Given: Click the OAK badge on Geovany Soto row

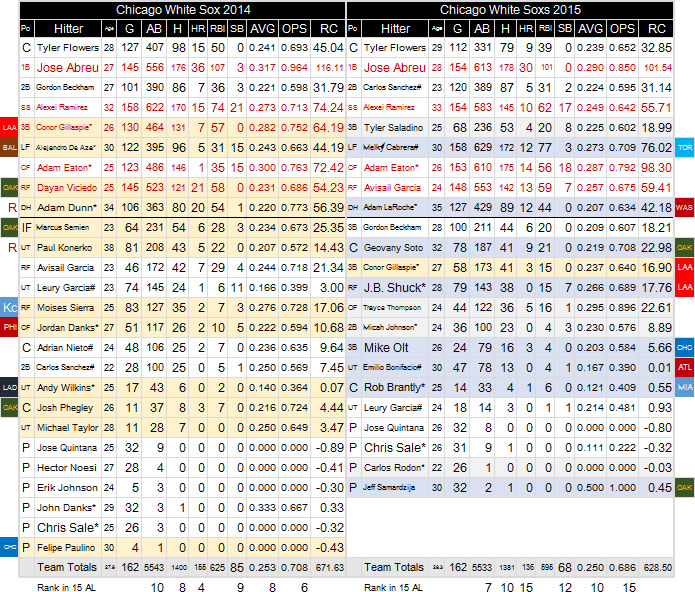Looking at the screenshot, I should click(685, 247).
